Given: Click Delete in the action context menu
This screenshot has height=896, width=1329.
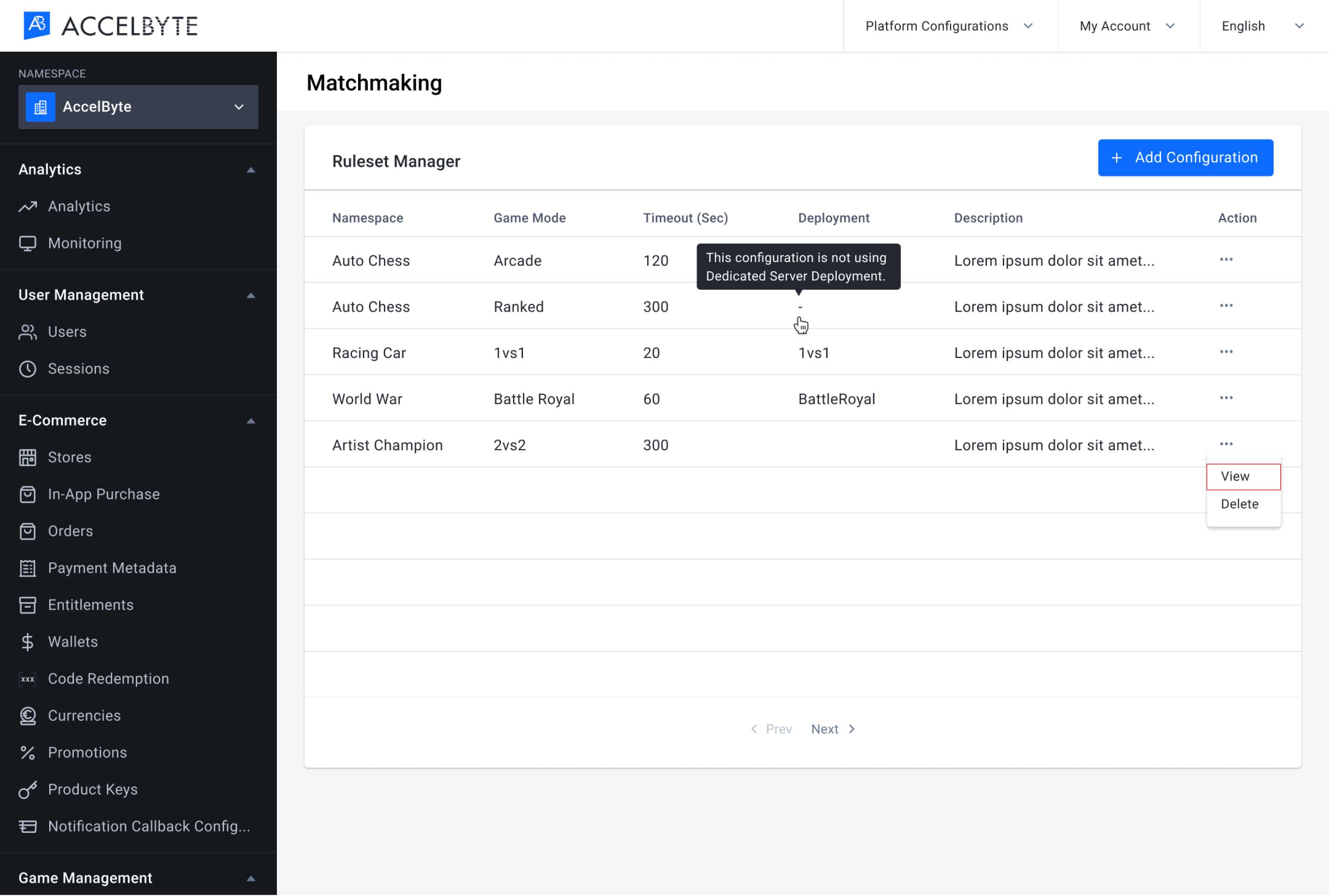Looking at the screenshot, I should [1239, 504].
